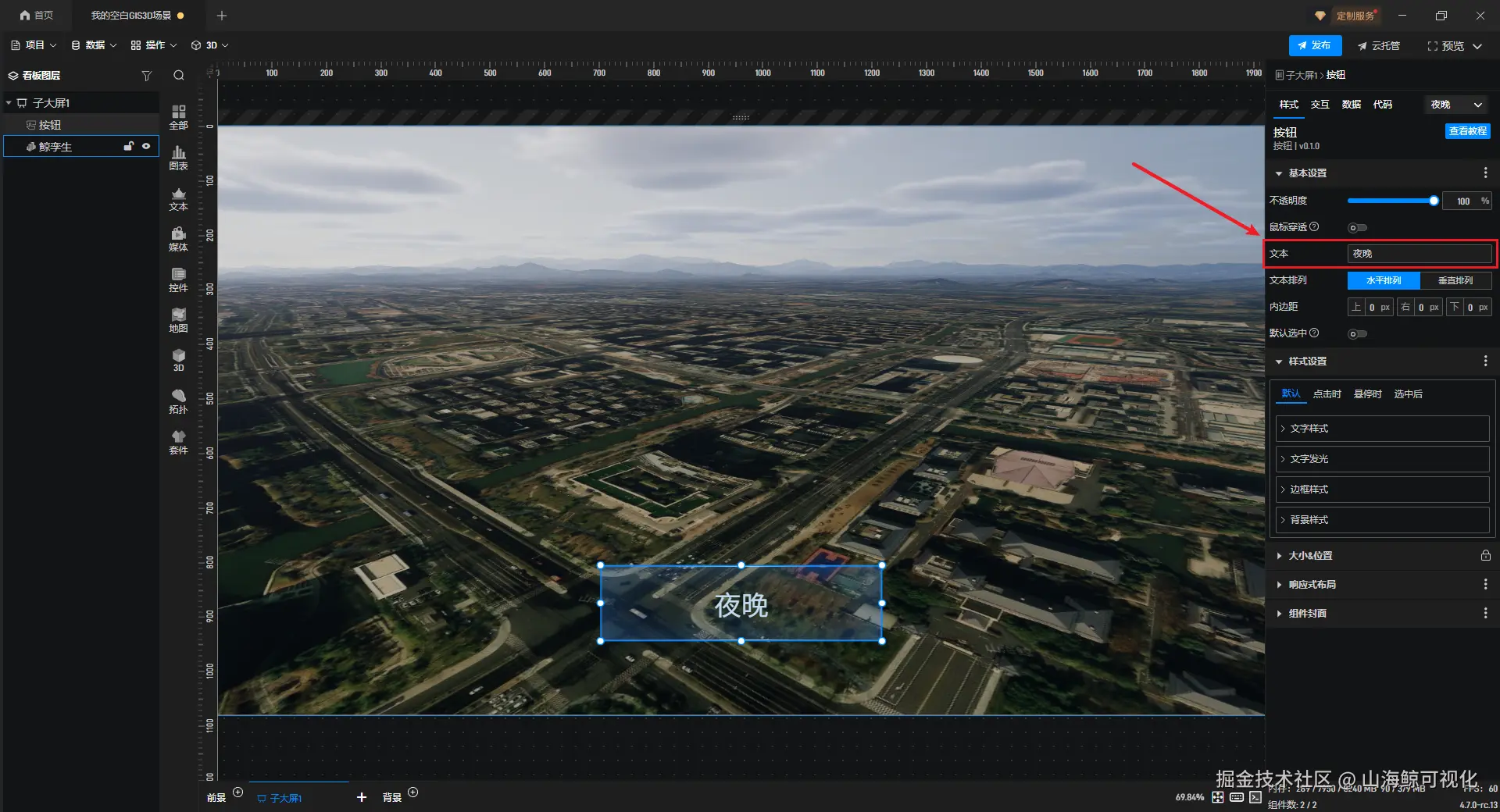Expand the 背景样式 group
1500x812 pixels.
(x=1382, y=520)
